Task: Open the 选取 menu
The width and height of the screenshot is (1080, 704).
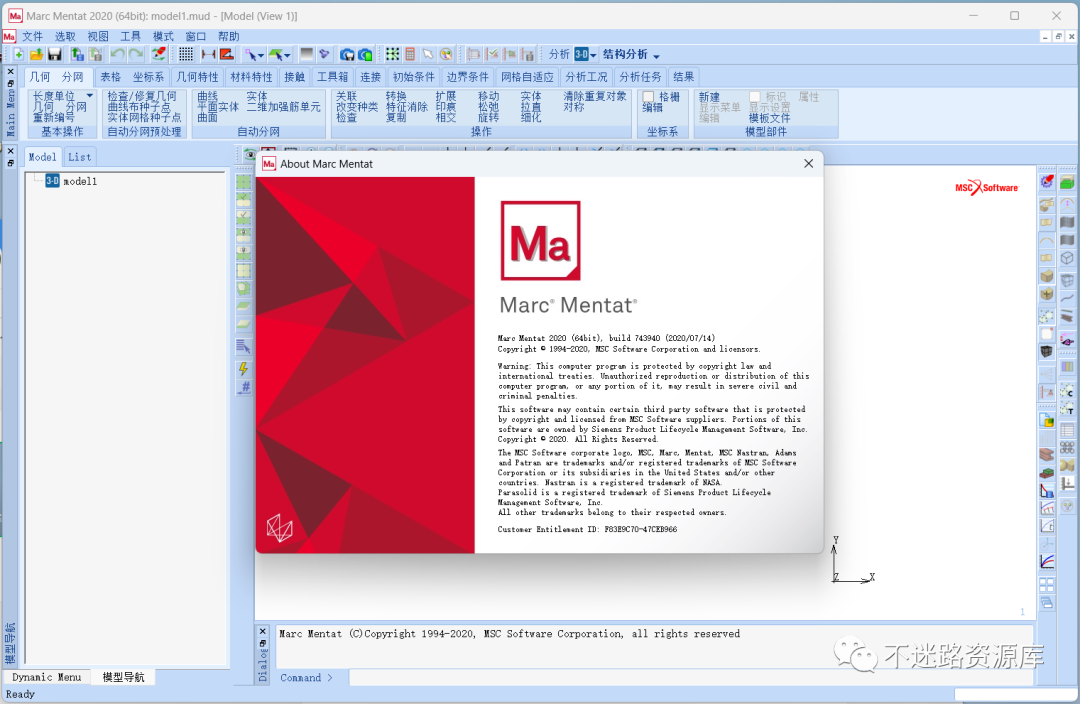Action: pos(65,37)
